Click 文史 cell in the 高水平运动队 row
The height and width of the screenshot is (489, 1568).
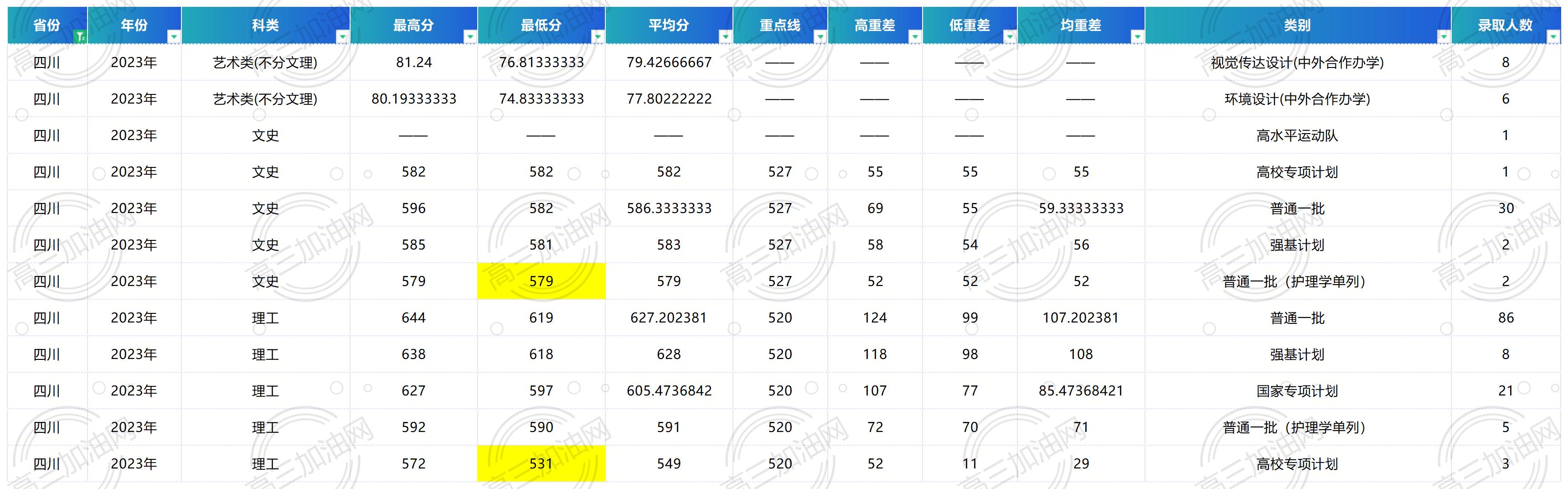click(265, 135)
